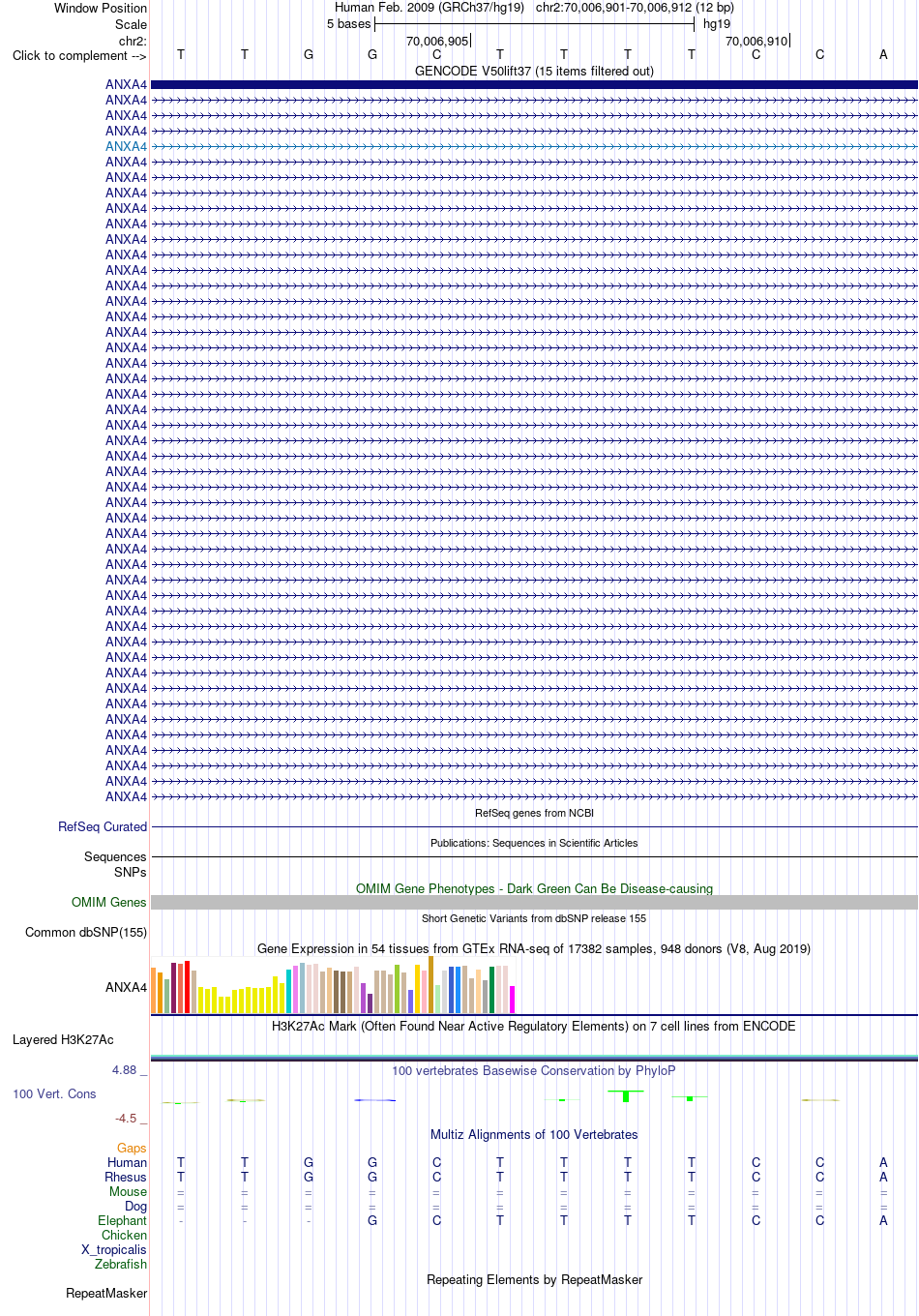Click the thick dark blue ANXA4 exon bar
The image size is (919, 1316).
click(x=534, y=84)
